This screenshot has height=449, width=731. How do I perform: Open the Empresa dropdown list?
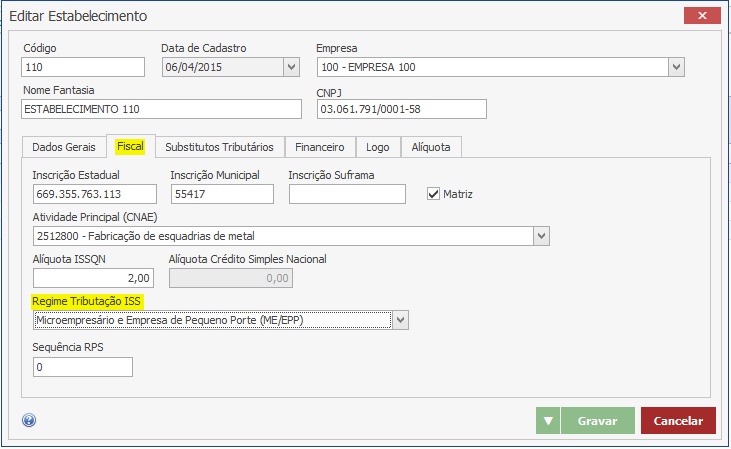(676, 67)
